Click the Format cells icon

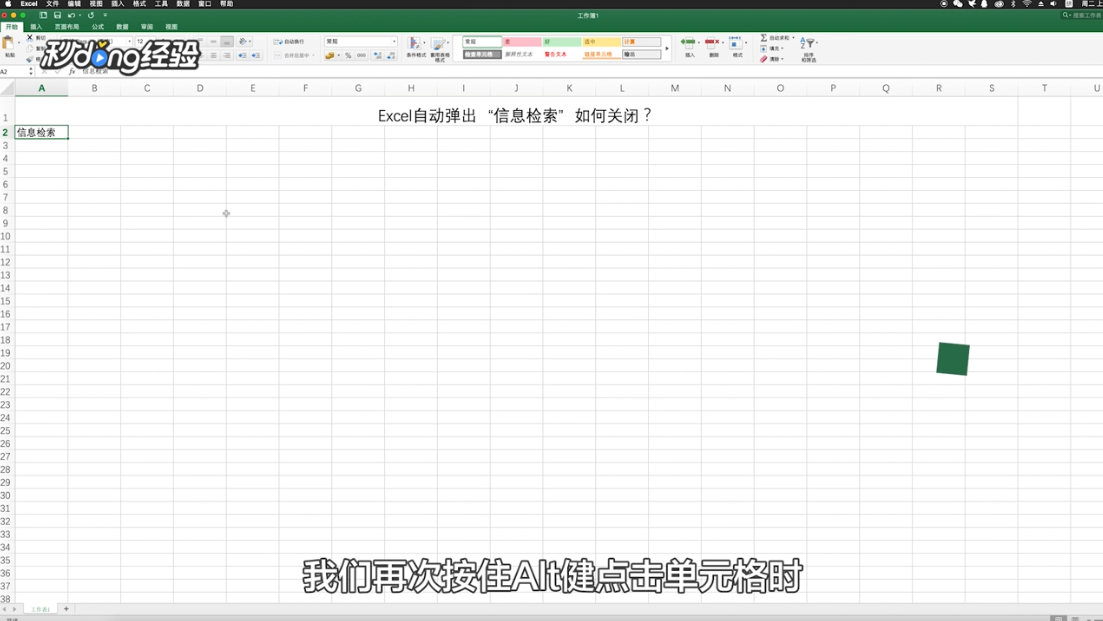click(x=735, y=43)
